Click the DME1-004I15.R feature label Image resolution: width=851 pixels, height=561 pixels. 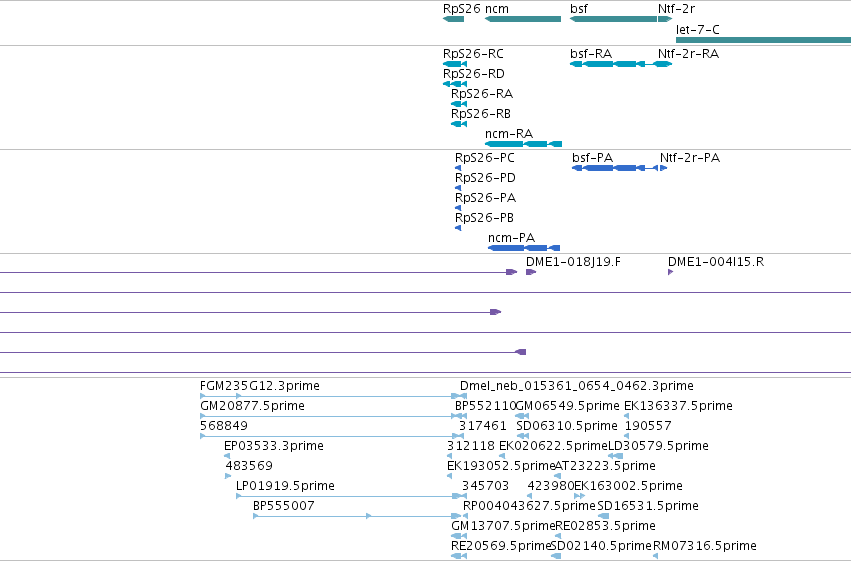click(716, 262)
